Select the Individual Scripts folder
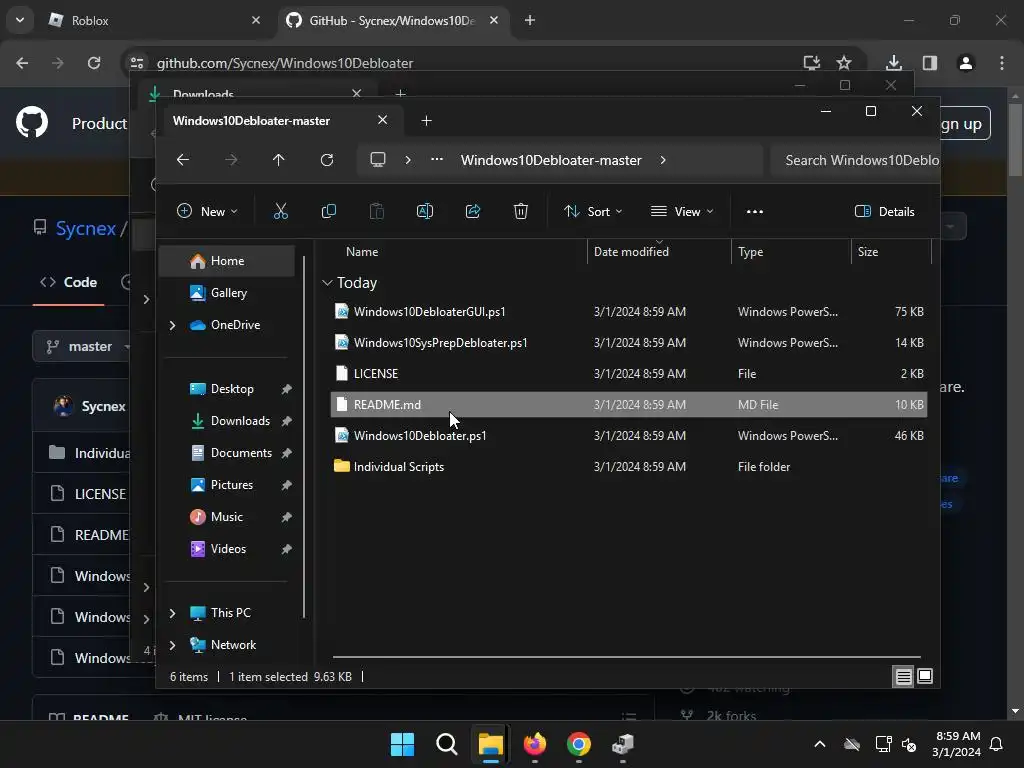This screenshot has height=768, width=1024. coord(628,466)
